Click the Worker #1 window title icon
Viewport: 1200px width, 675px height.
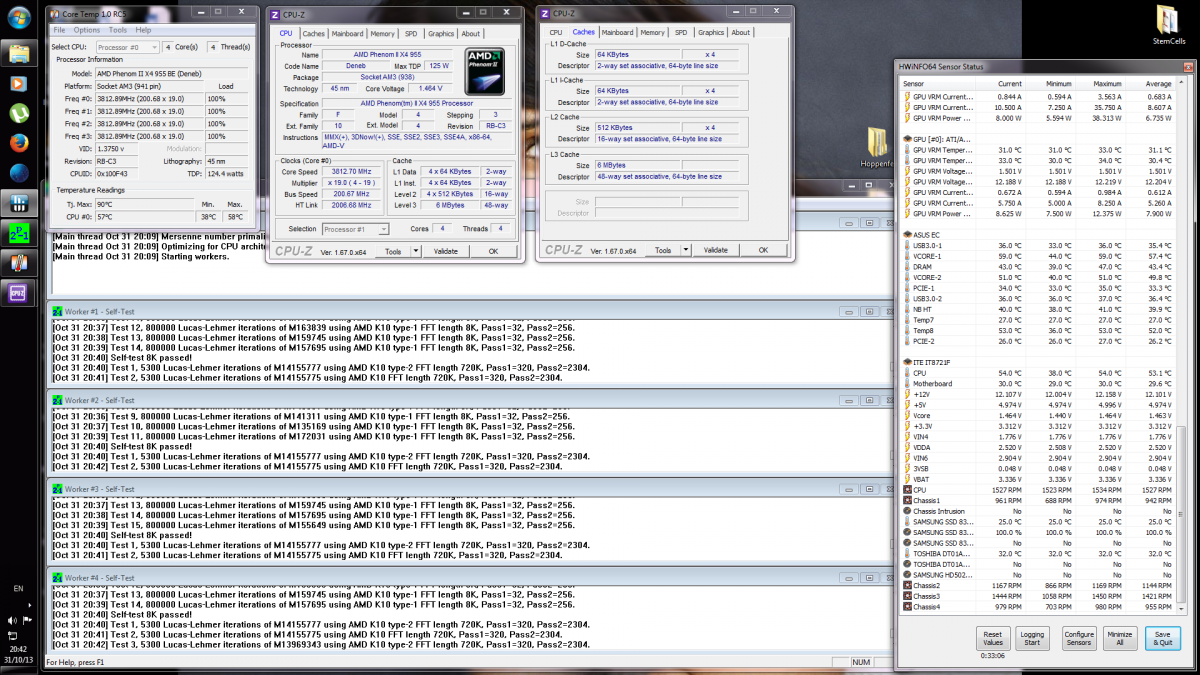[57, 310]
